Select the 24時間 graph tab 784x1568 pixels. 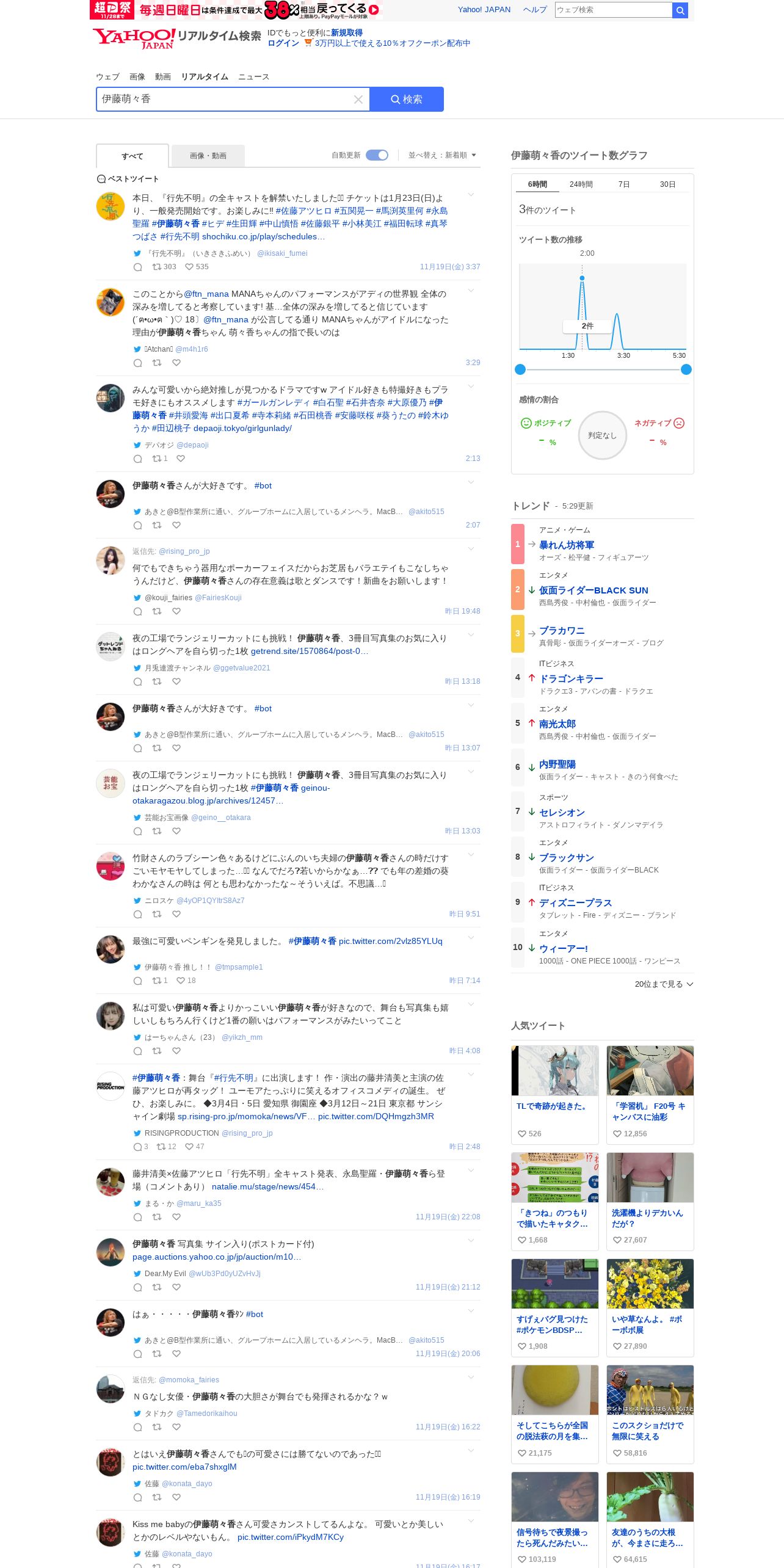coord(581,184)
